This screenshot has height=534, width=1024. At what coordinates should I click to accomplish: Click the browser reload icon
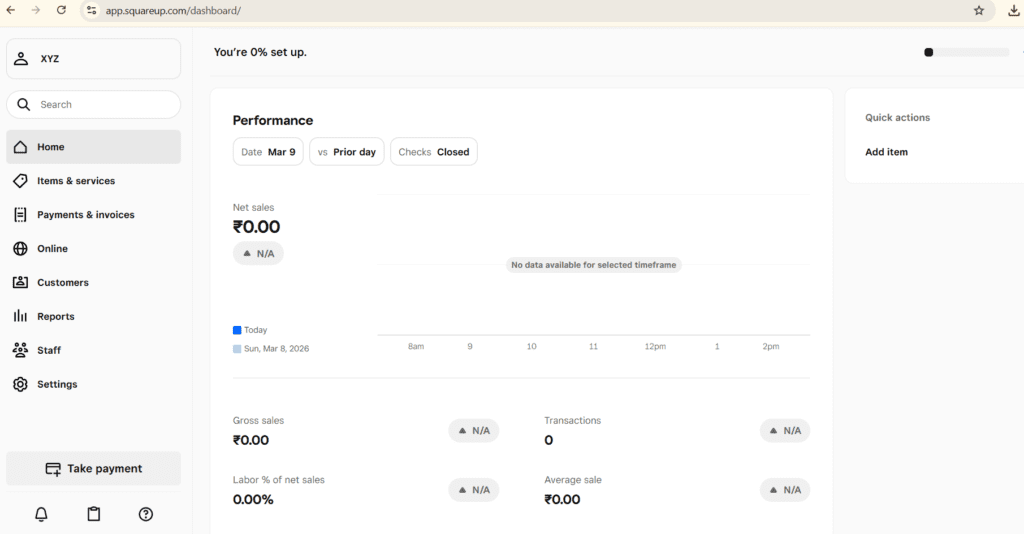click(x=61, y=10)
